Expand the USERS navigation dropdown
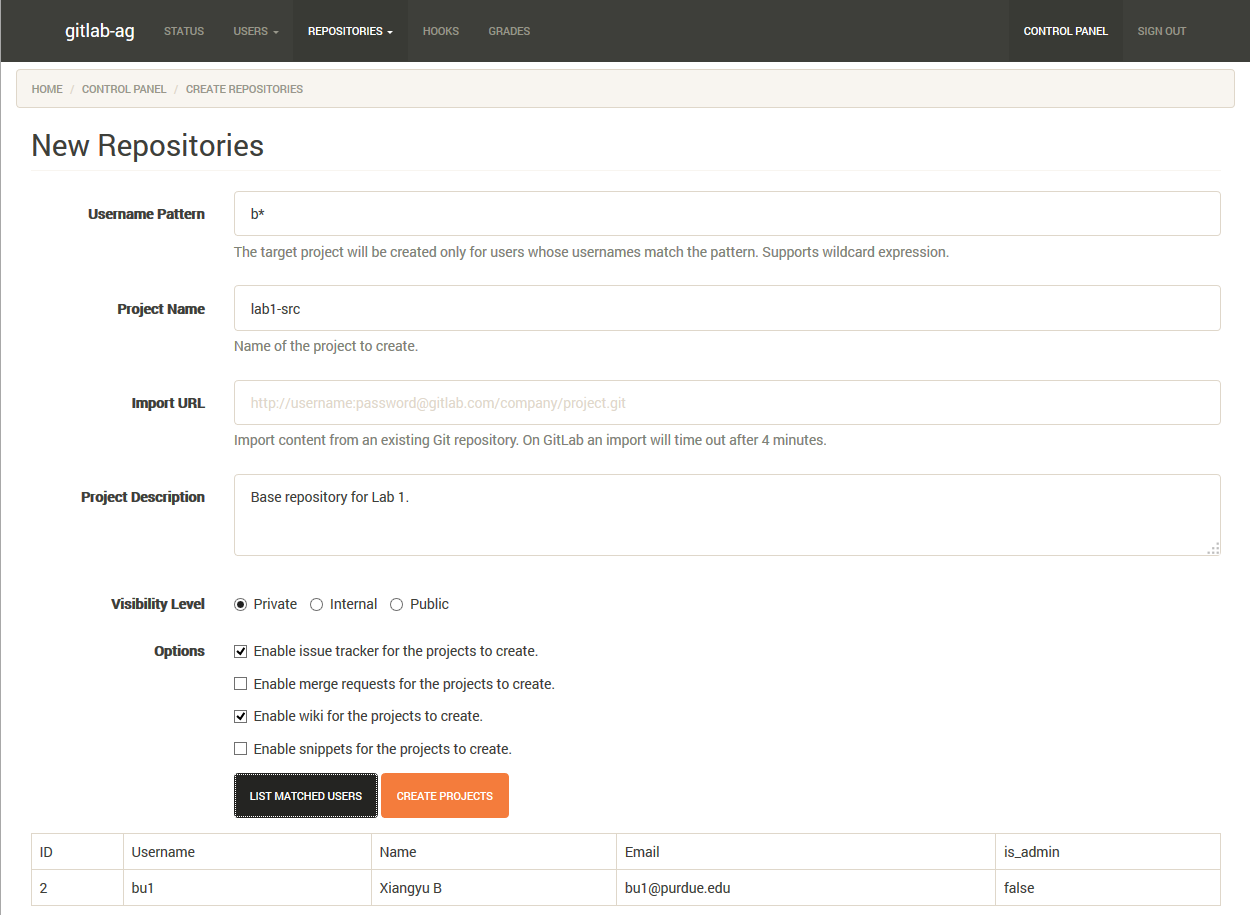Viewport: 1250px width, 915px height. click(x=255, y=31)
